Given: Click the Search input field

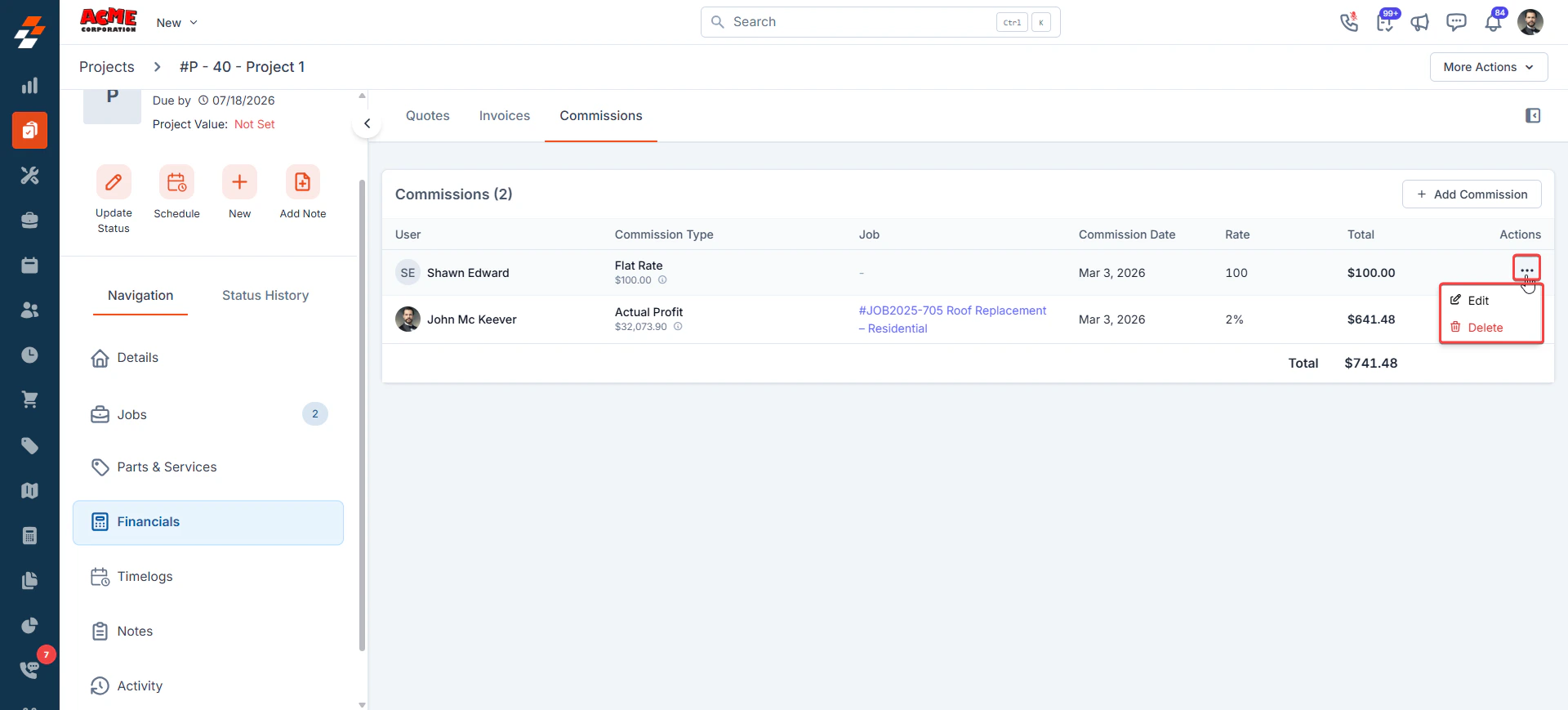Looking at the screenshot, I should [x=880, y=22].
